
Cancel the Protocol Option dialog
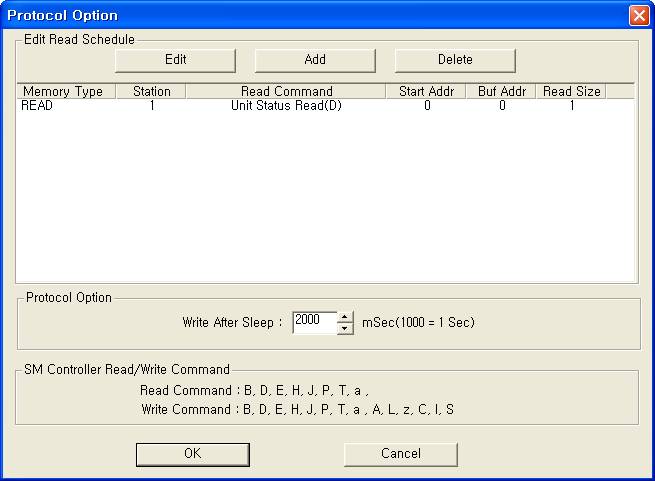(x=400, y=454)
